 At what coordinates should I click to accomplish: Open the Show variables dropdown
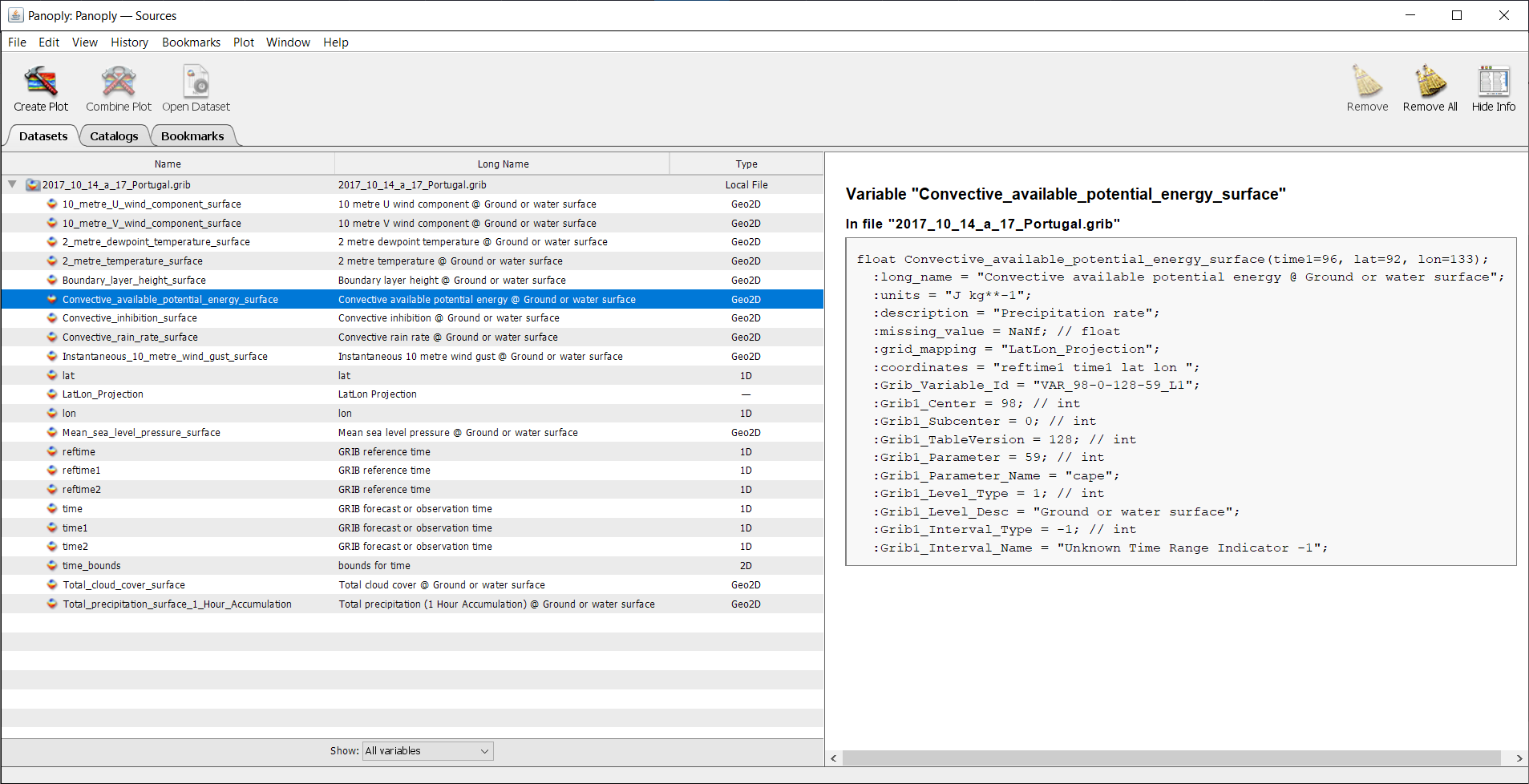427,750
